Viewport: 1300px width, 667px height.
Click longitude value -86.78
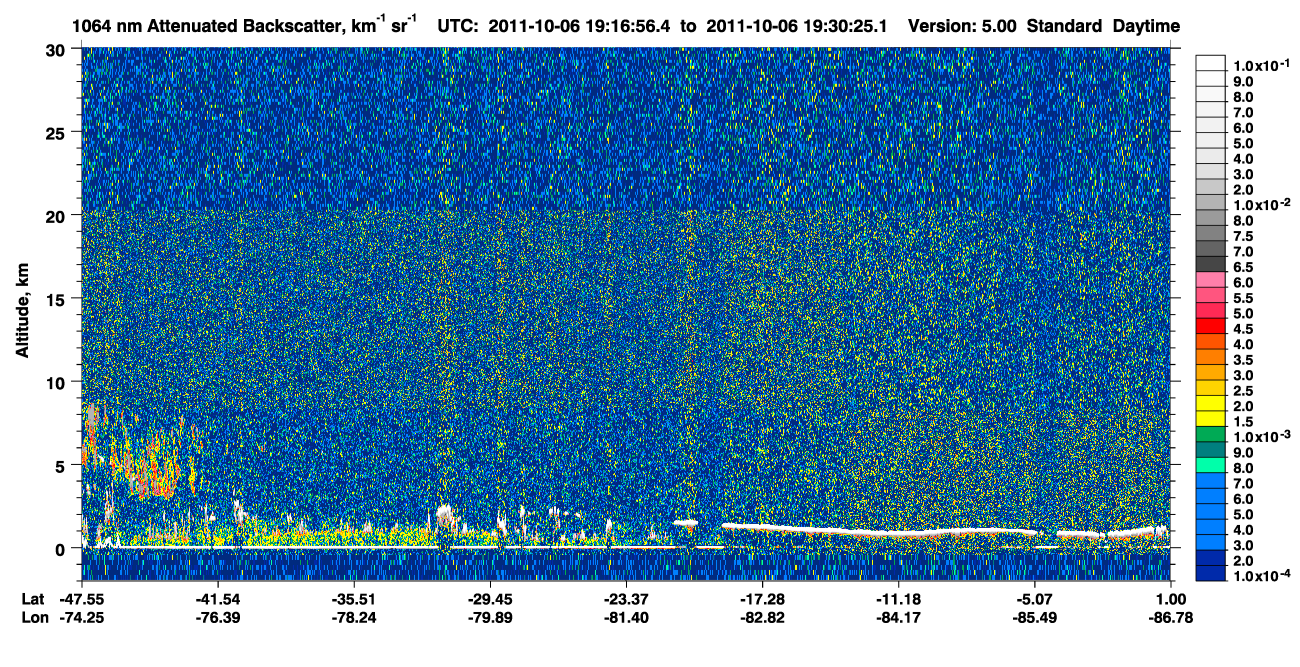(x=1171, y=617)
